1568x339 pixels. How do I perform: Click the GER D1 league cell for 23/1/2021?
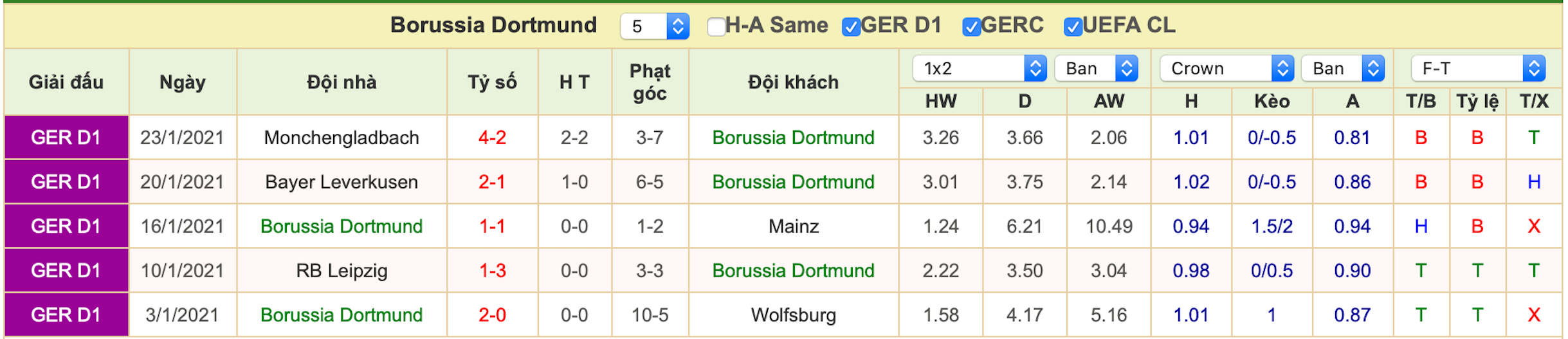click(66, 138)
